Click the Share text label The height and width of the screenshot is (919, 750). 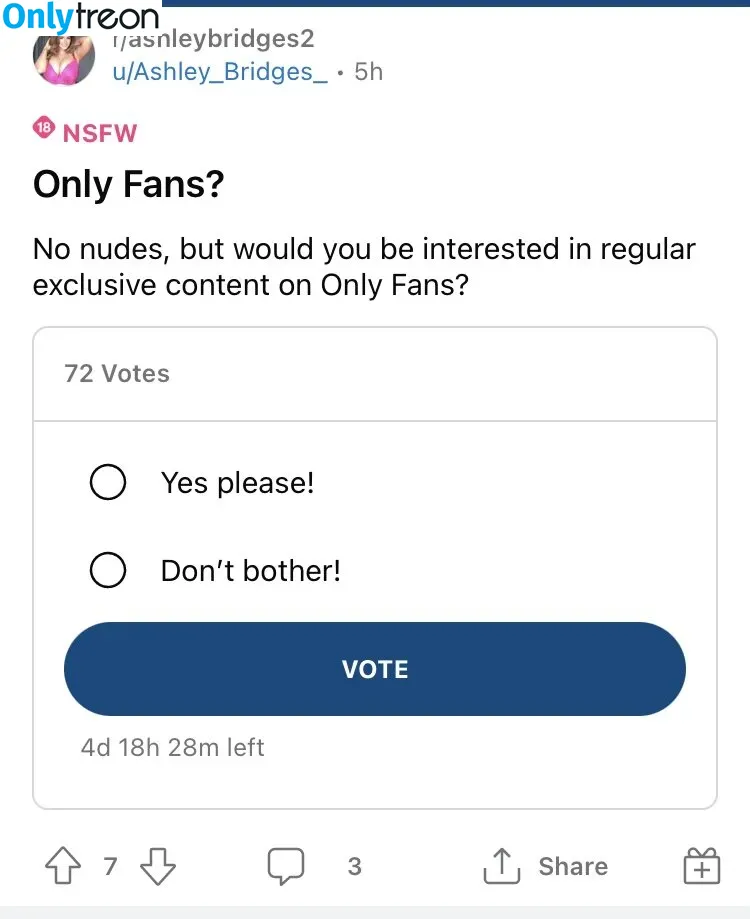[573, 866]
